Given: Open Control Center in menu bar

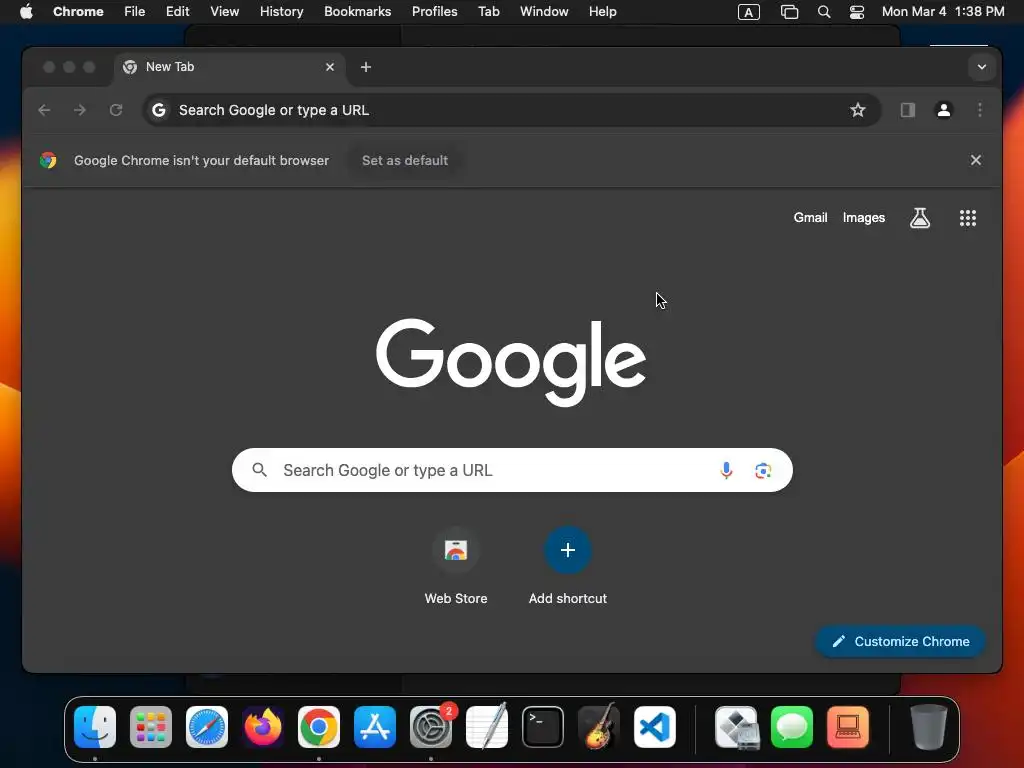Looking at the screenshot, I should 857,12.
